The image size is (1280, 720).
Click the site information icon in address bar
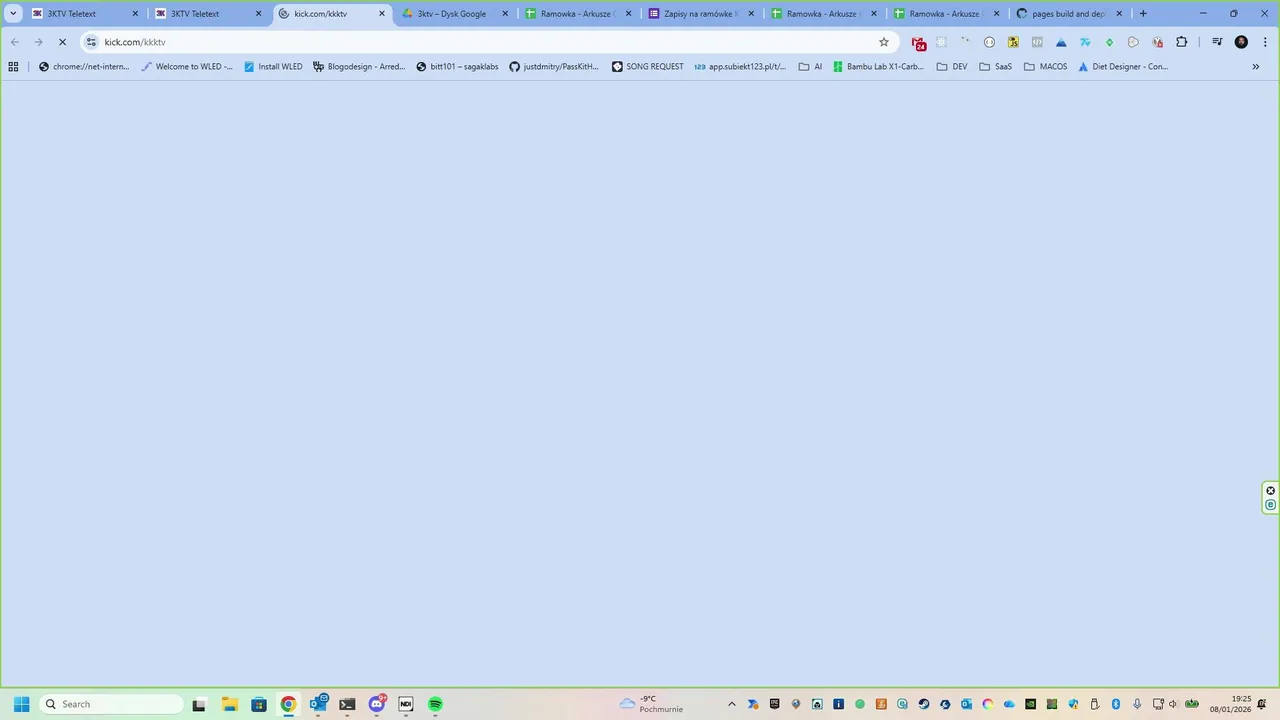92,42
